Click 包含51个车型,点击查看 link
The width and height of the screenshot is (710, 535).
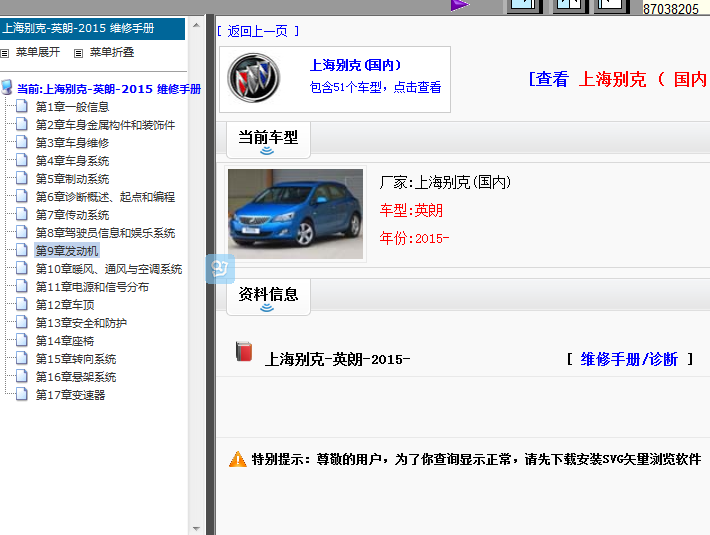375,87
